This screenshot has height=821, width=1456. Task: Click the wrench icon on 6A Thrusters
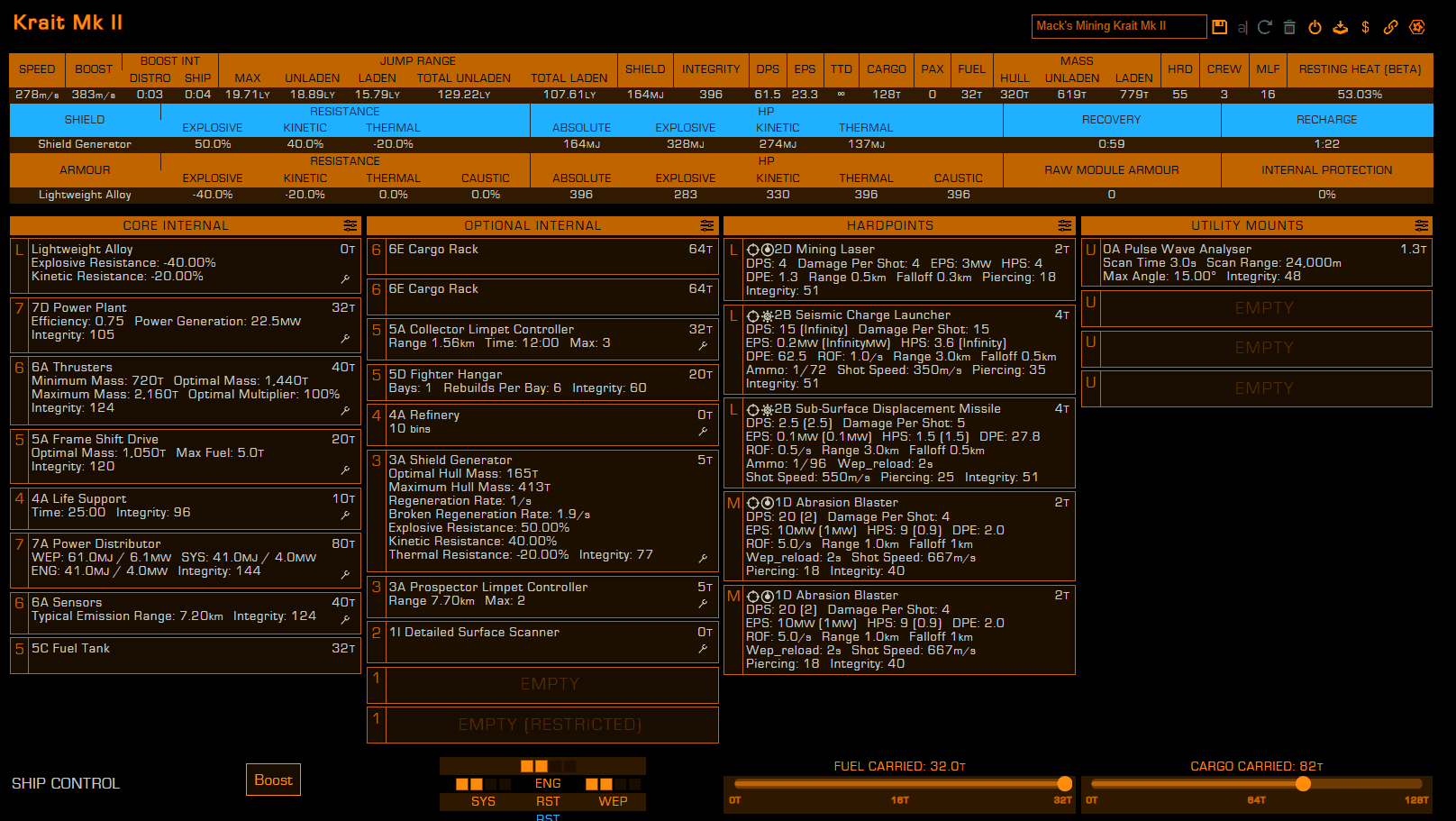345,411
